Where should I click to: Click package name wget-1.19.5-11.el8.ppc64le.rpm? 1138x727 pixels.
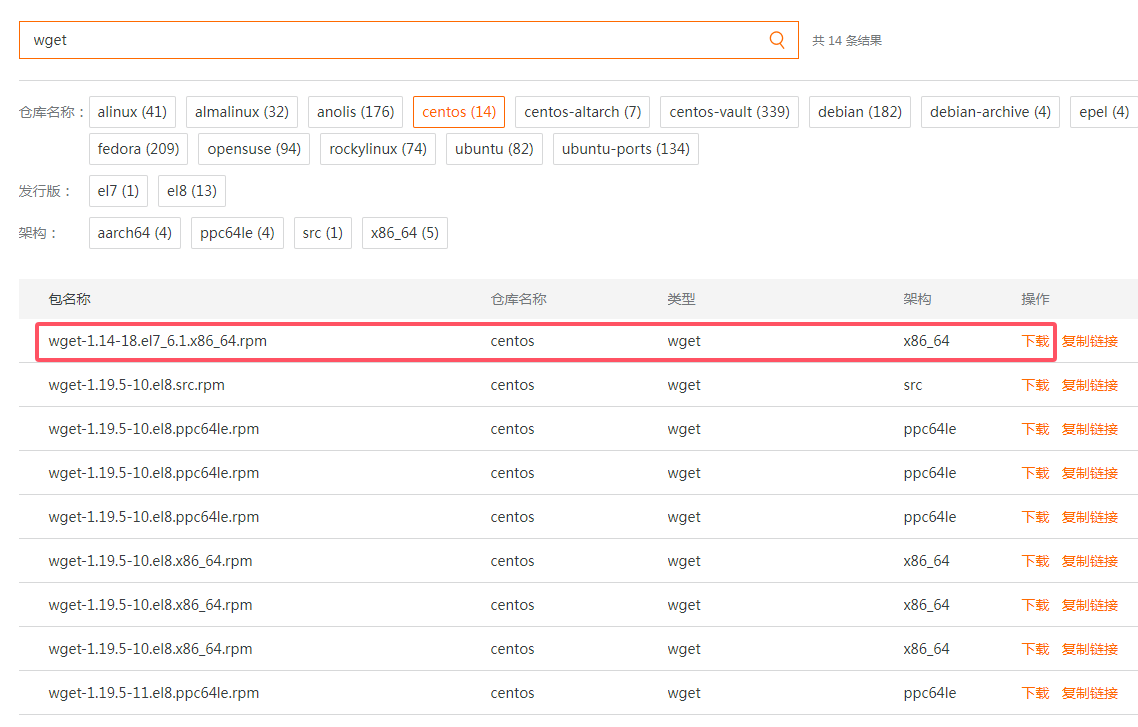(x=154, y=693)
